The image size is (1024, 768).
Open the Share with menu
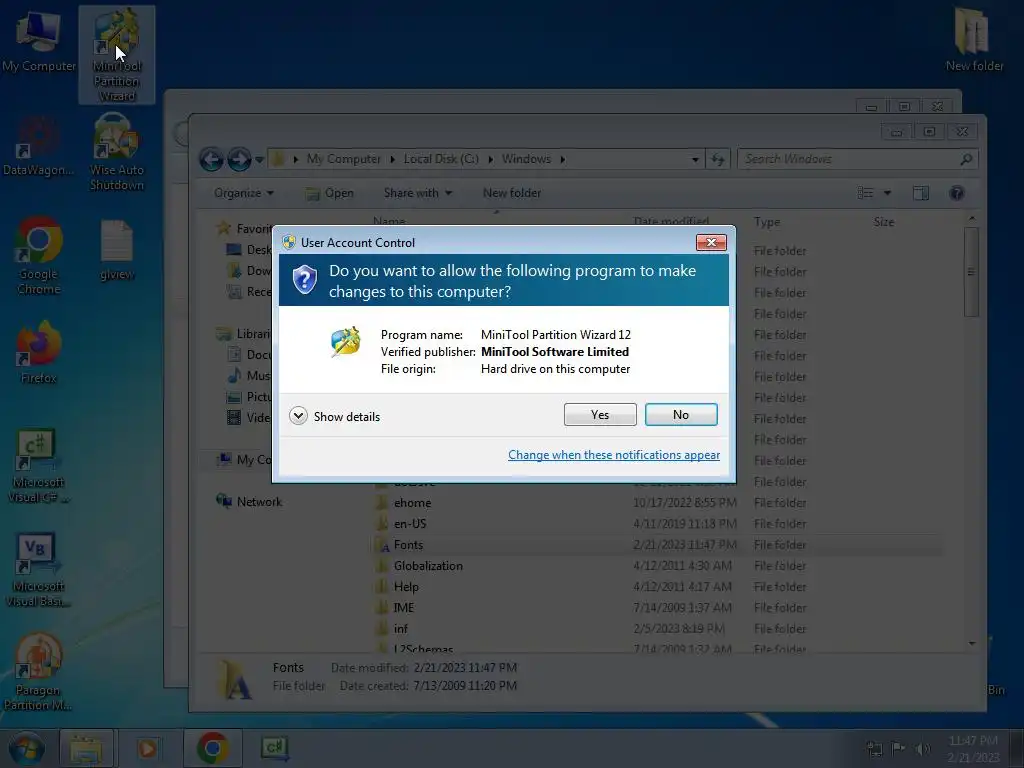(x=417, y=193)
